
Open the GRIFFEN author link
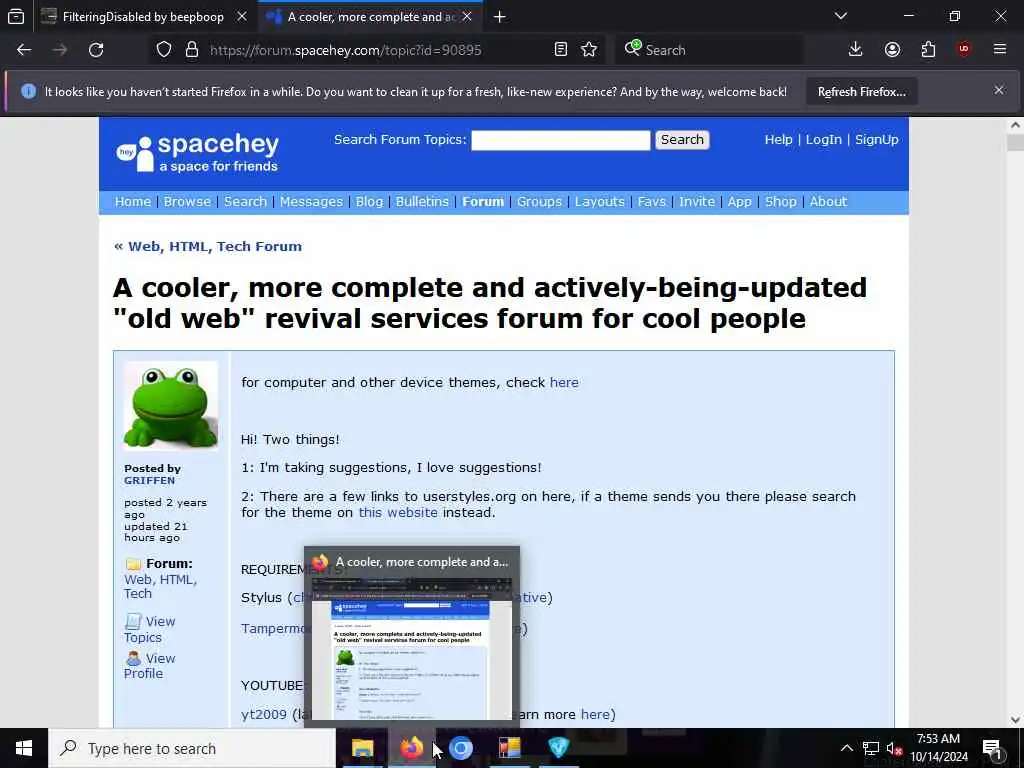pyautogui.click(x=150, y=480)
